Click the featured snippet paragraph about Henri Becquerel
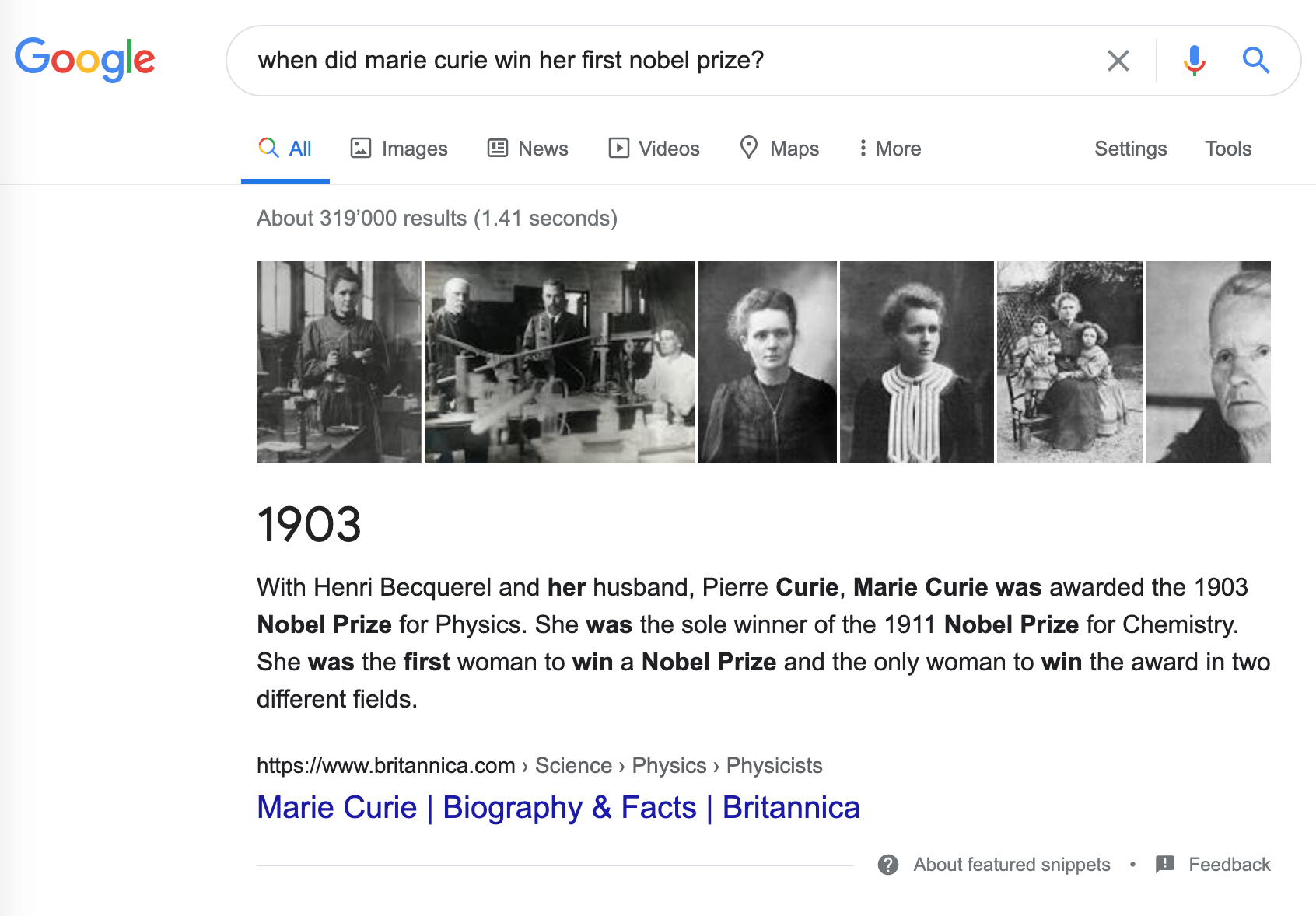 [764, 643]
